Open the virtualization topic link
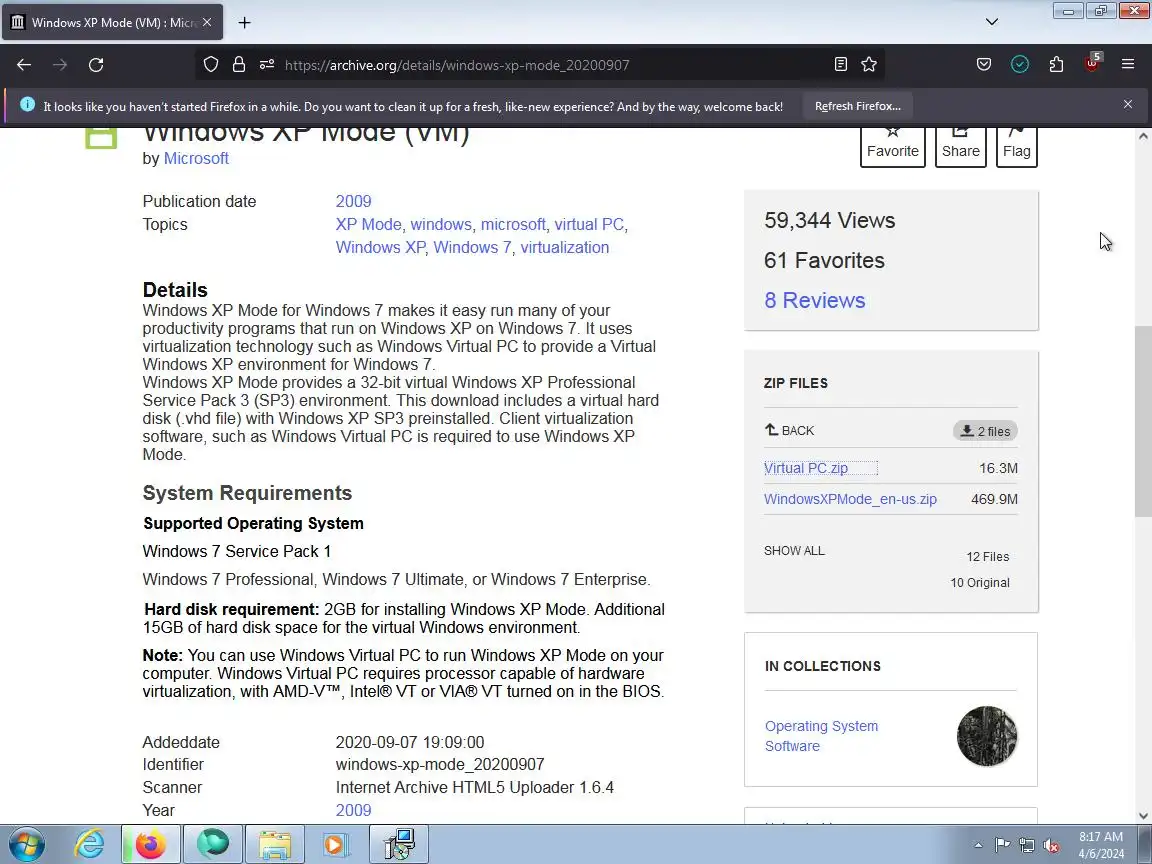Screen dimensions: 1152x864 [565, 247]
